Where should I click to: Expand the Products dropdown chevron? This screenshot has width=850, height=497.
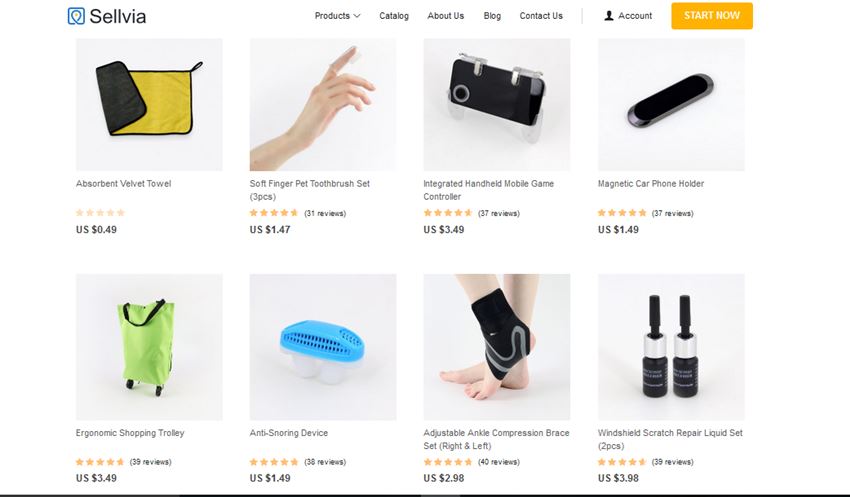[357, 16]
